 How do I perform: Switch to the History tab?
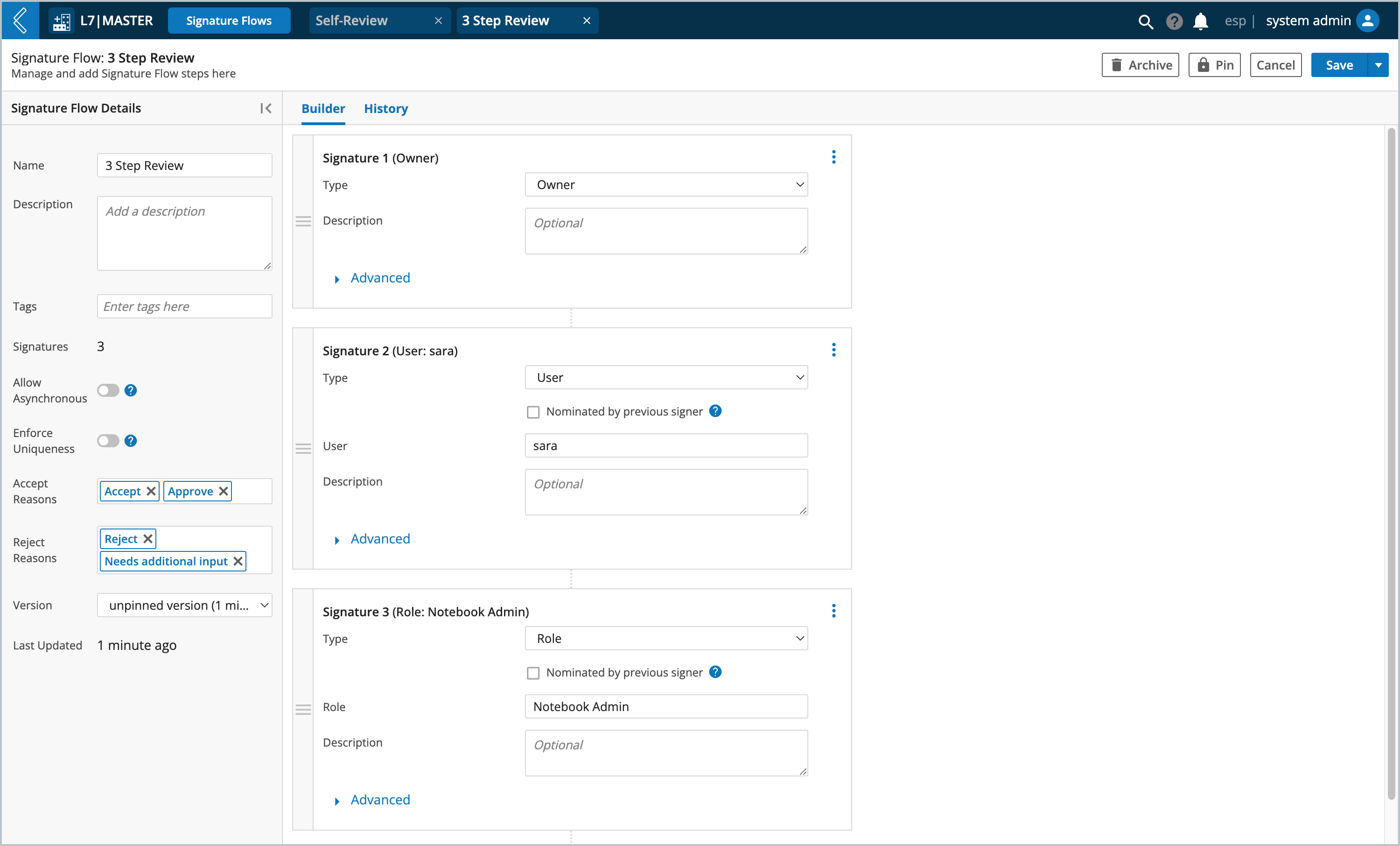[386, 108]
